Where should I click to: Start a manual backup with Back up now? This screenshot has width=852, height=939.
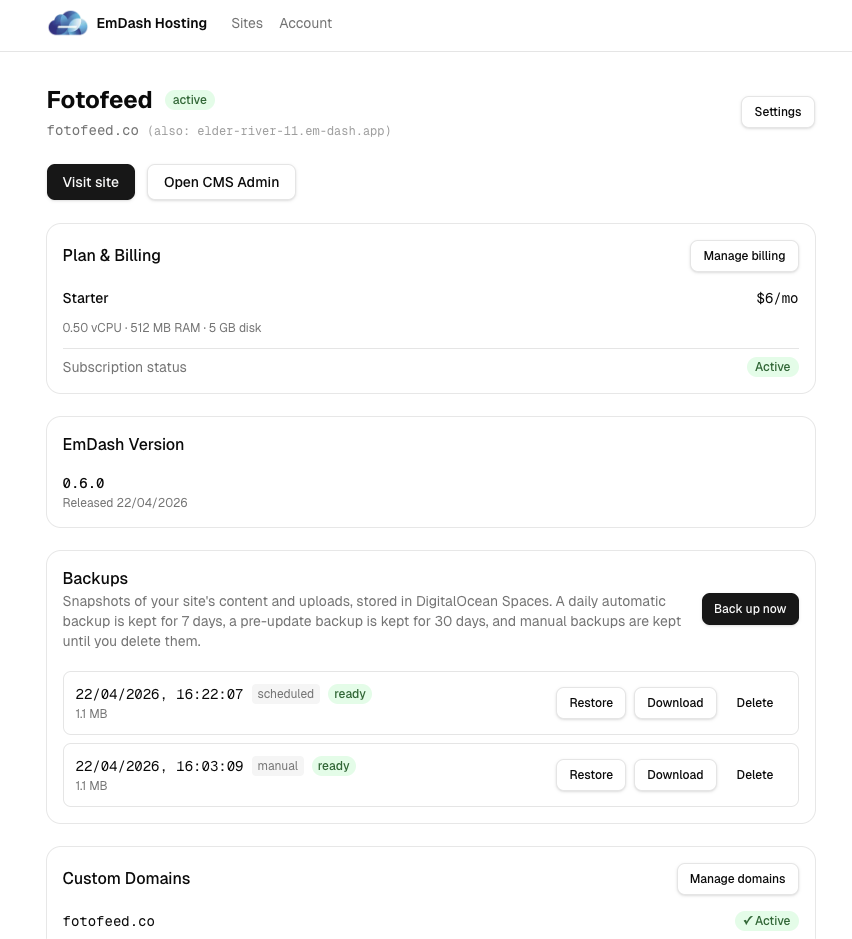750,609
